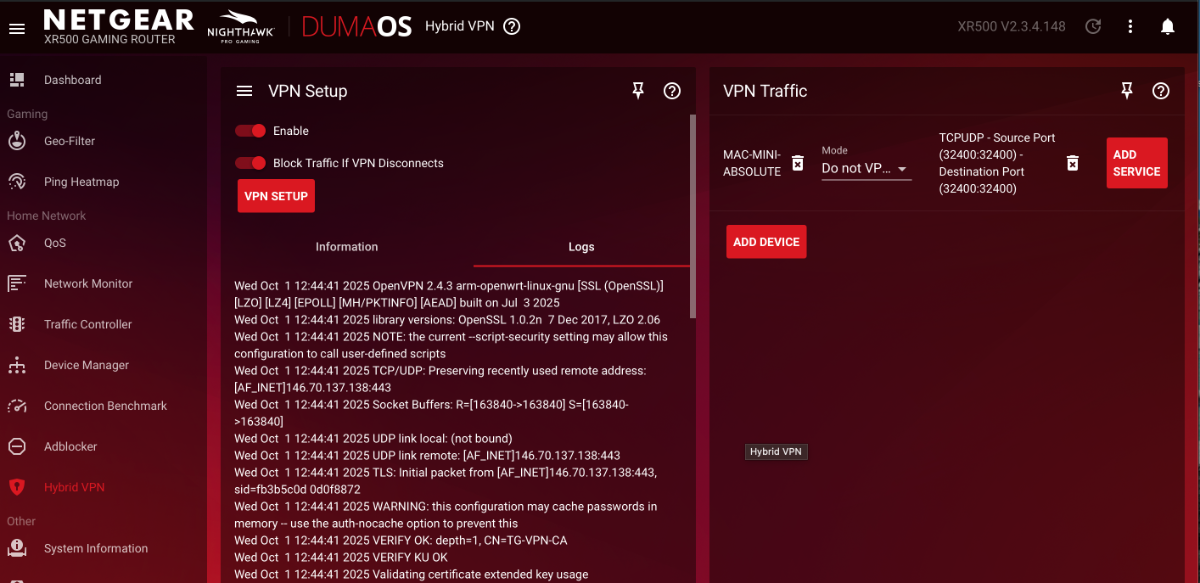Select the Logs tab
Screen dimensions: 1200x583
coord(581,247)
